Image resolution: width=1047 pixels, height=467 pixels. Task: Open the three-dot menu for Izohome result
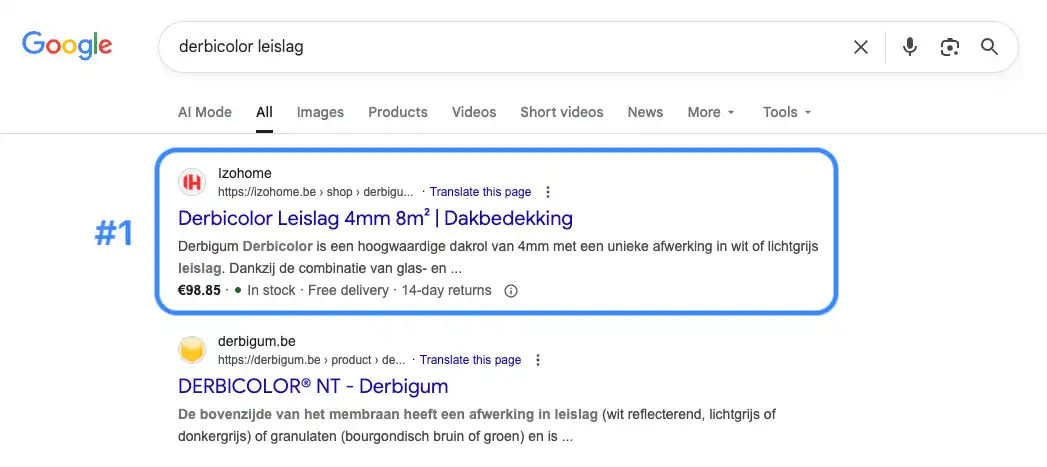[x=548, y=192]
